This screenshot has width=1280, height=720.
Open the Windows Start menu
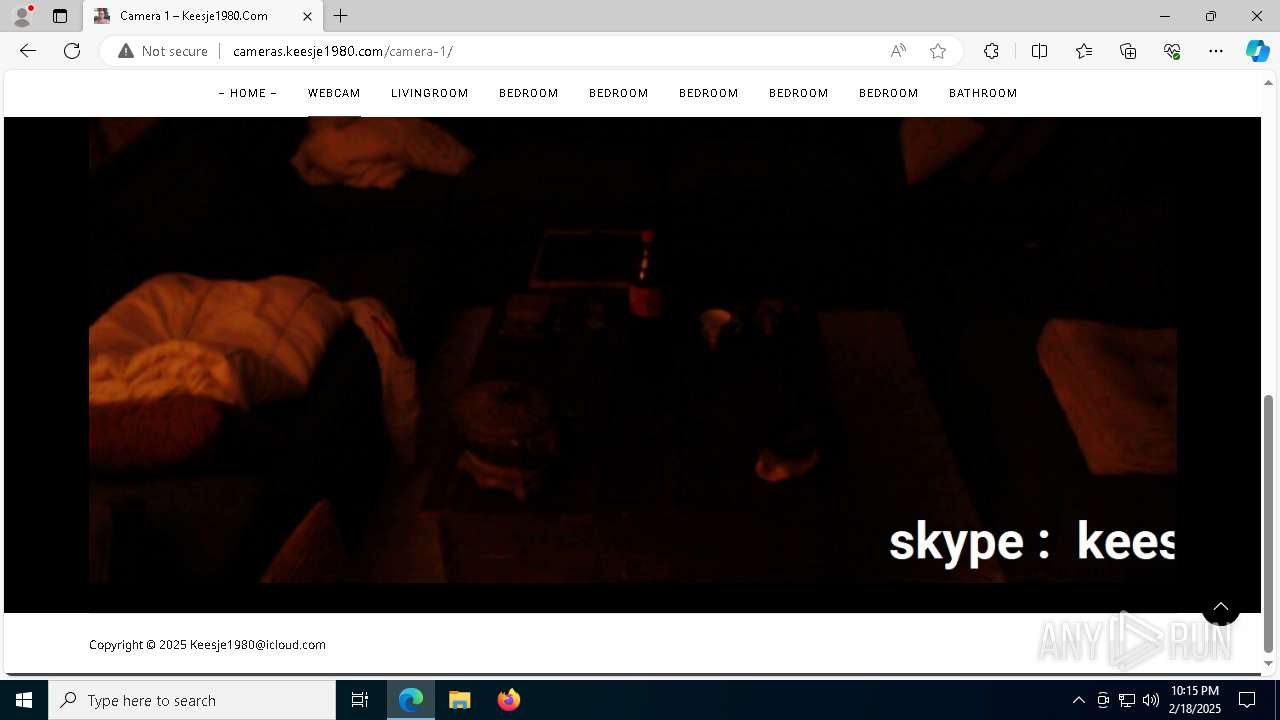click(x=24, y=700)
